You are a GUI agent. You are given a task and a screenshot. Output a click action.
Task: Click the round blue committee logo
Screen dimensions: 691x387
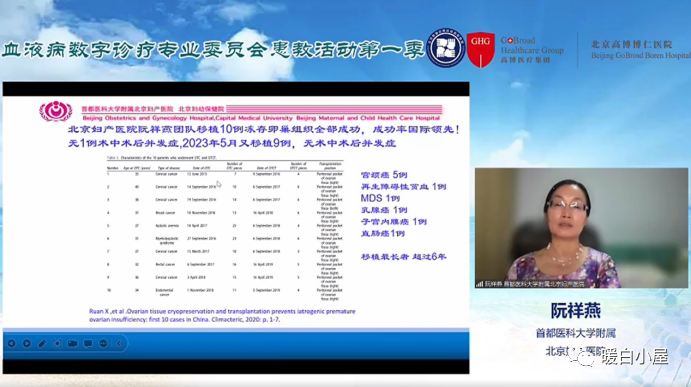point(446,48)
